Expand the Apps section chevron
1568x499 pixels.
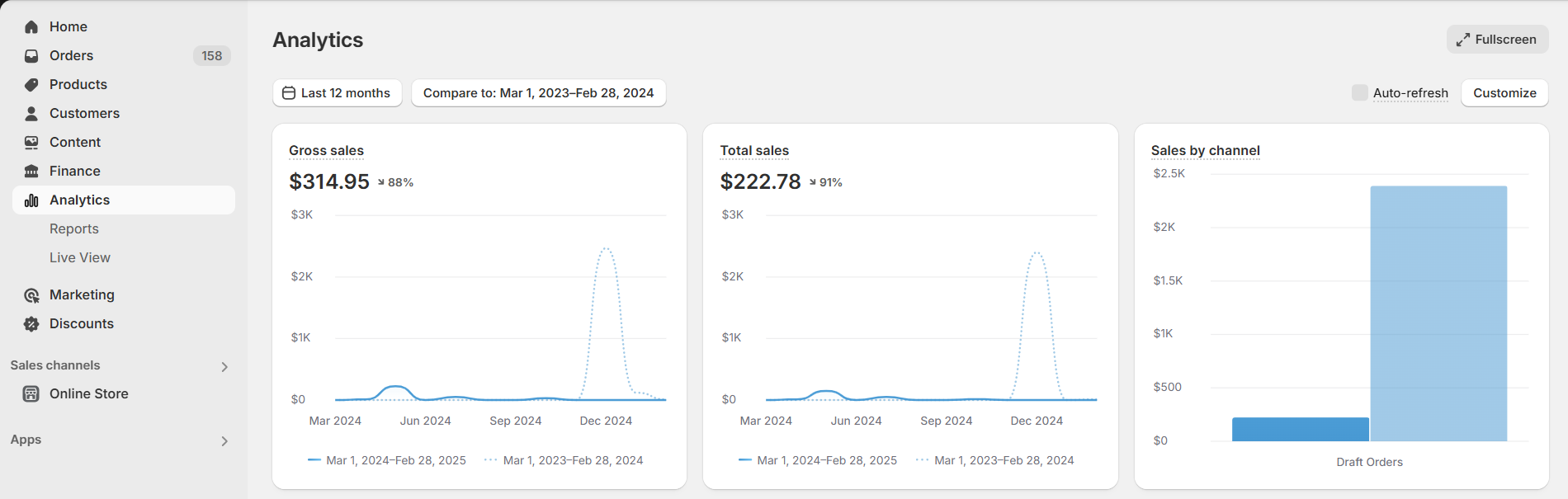click(224, 441)
